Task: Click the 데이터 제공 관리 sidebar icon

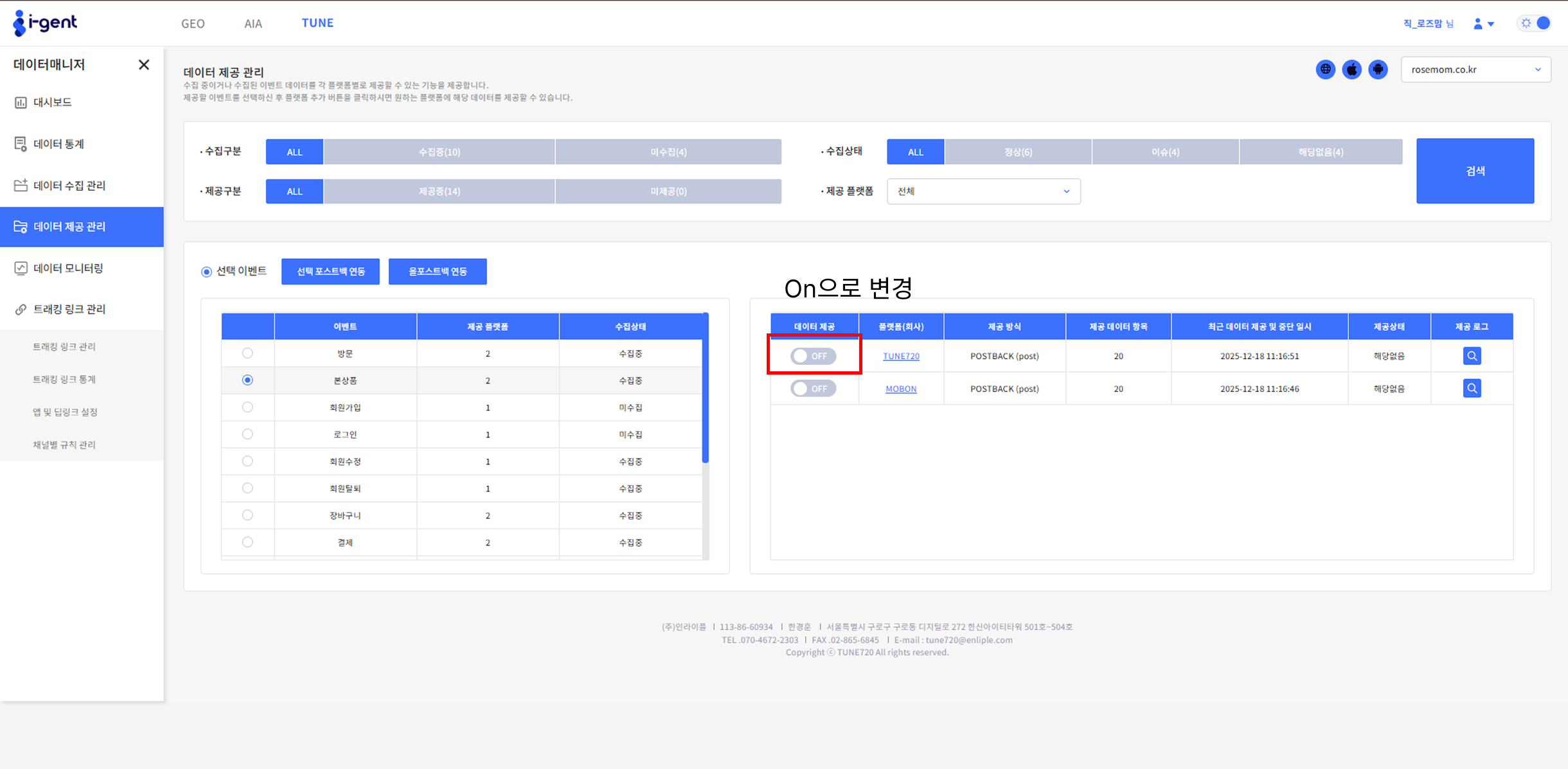Action: (21, 227)
